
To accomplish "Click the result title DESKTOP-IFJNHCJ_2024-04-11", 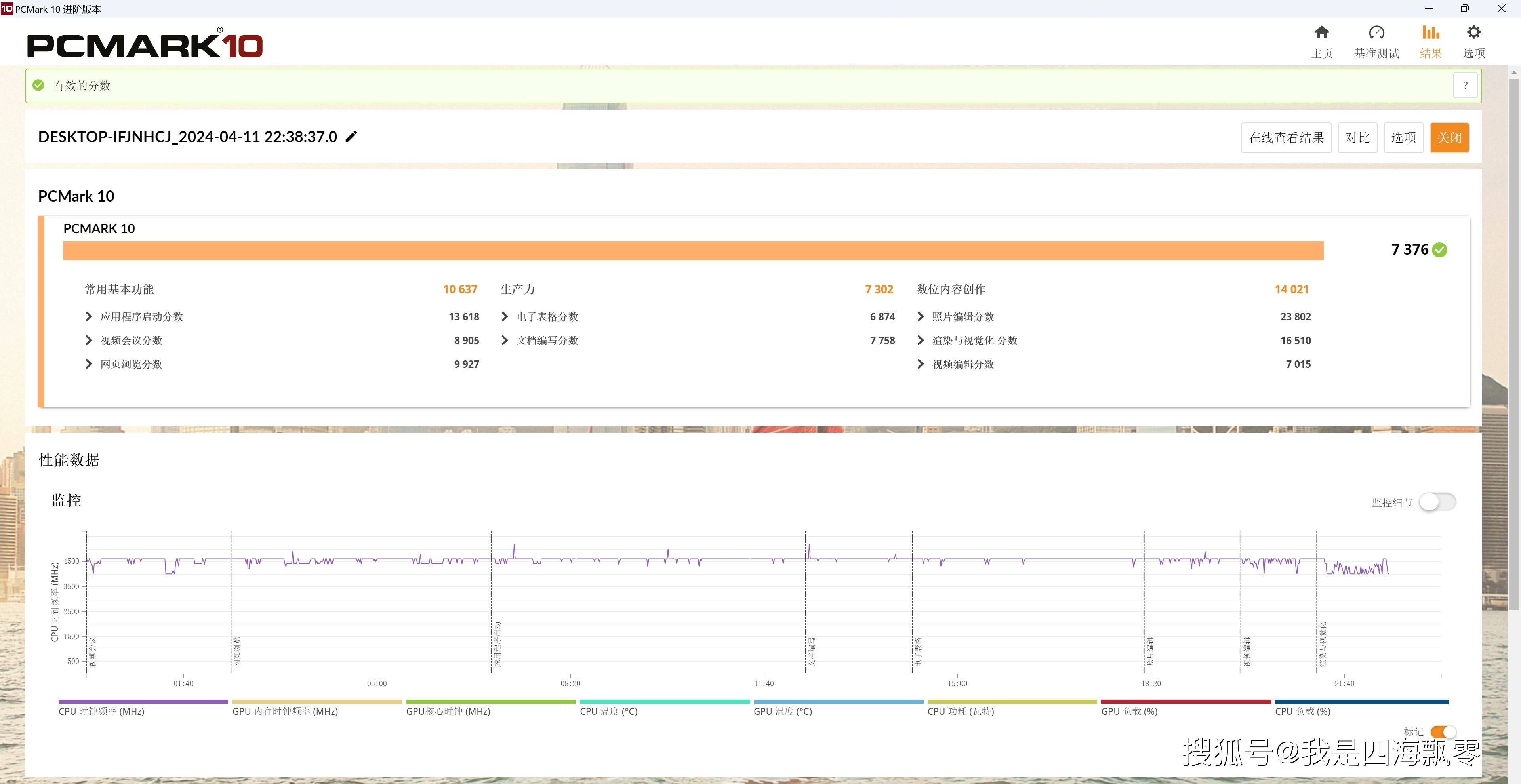I will (187, 137).
